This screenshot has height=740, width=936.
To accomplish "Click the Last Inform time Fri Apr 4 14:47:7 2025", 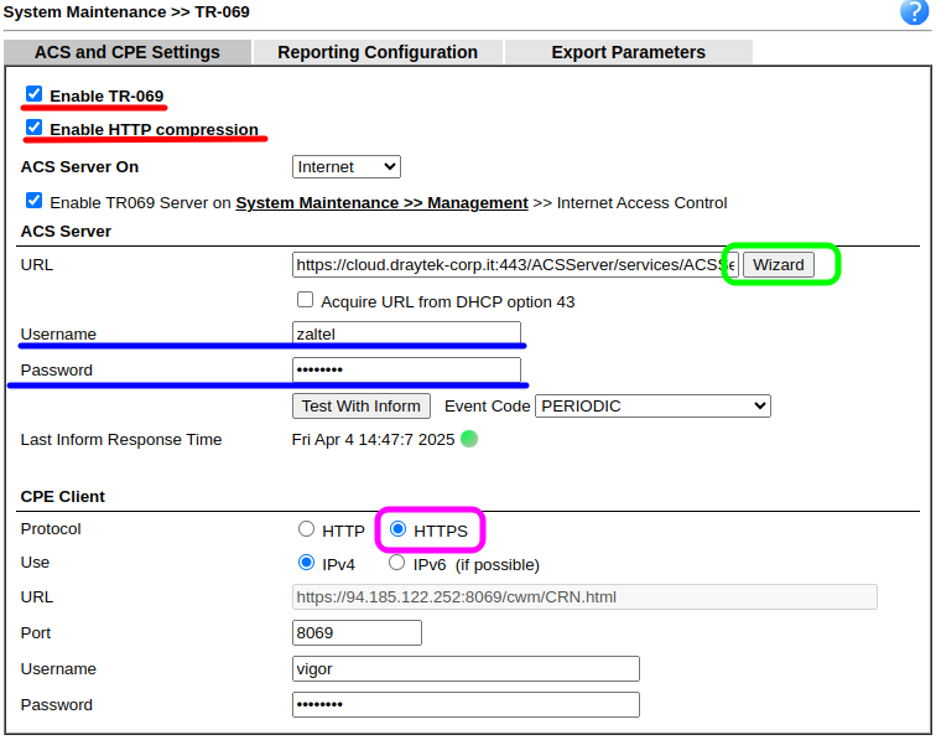I will click(x=373, y=440).
